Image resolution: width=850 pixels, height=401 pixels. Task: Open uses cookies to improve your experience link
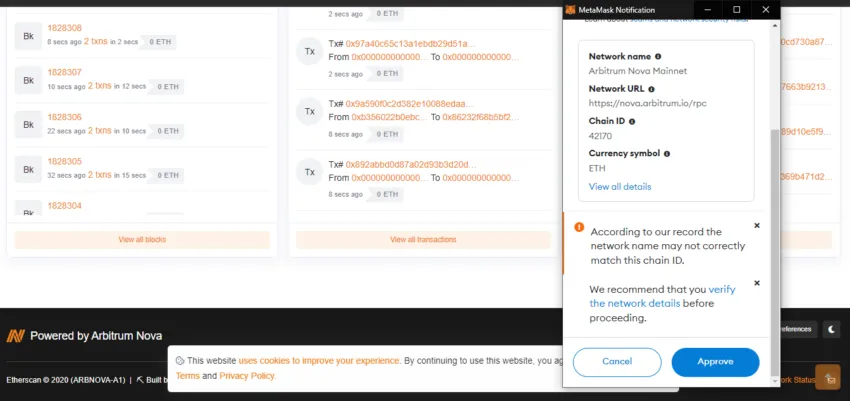click(x=319, y=361)
